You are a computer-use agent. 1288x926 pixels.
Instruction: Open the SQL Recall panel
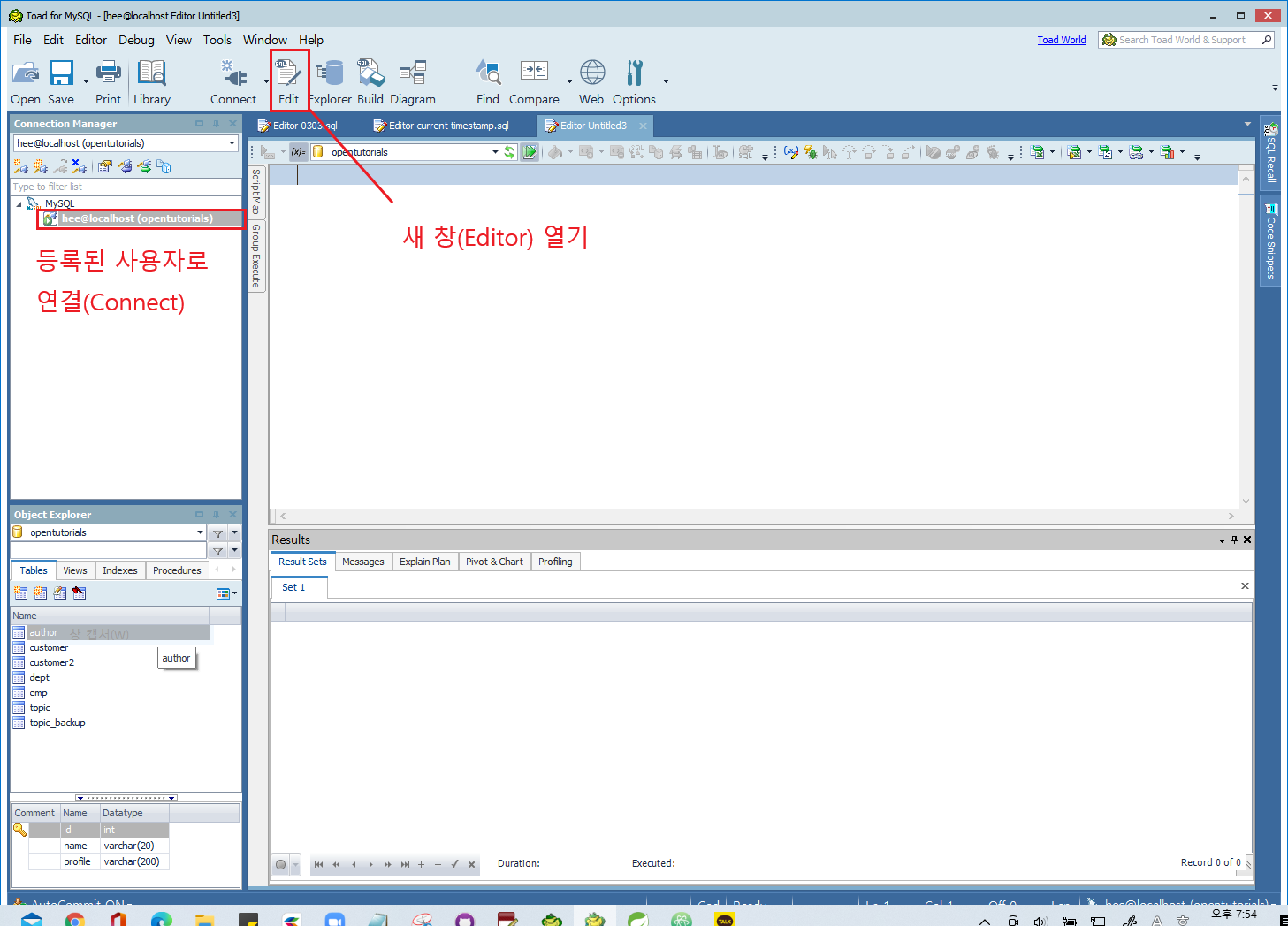pyautogui.click(x=1270, y=155)
